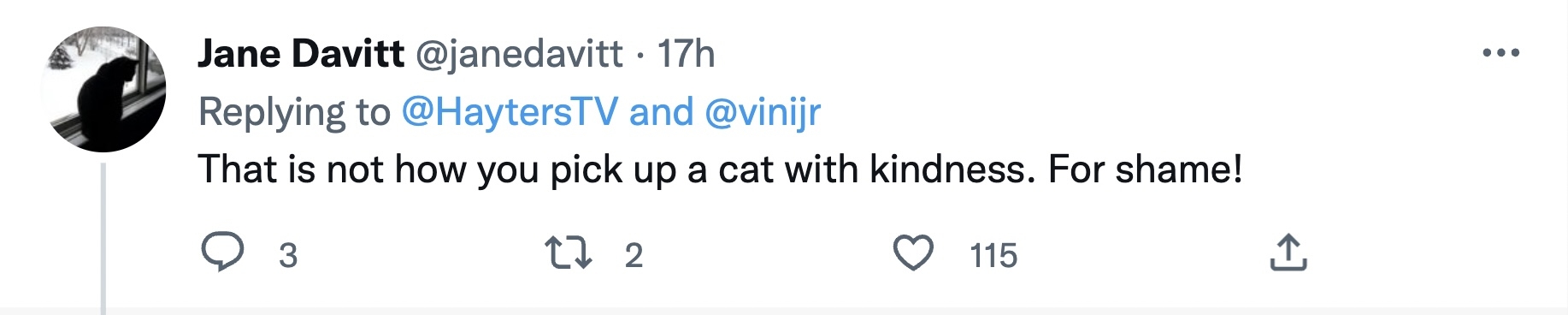The width and height of the screenshot is (1568, 315).
Task: Open the three-dot more options menu
Action: [x=1501, y=53]
